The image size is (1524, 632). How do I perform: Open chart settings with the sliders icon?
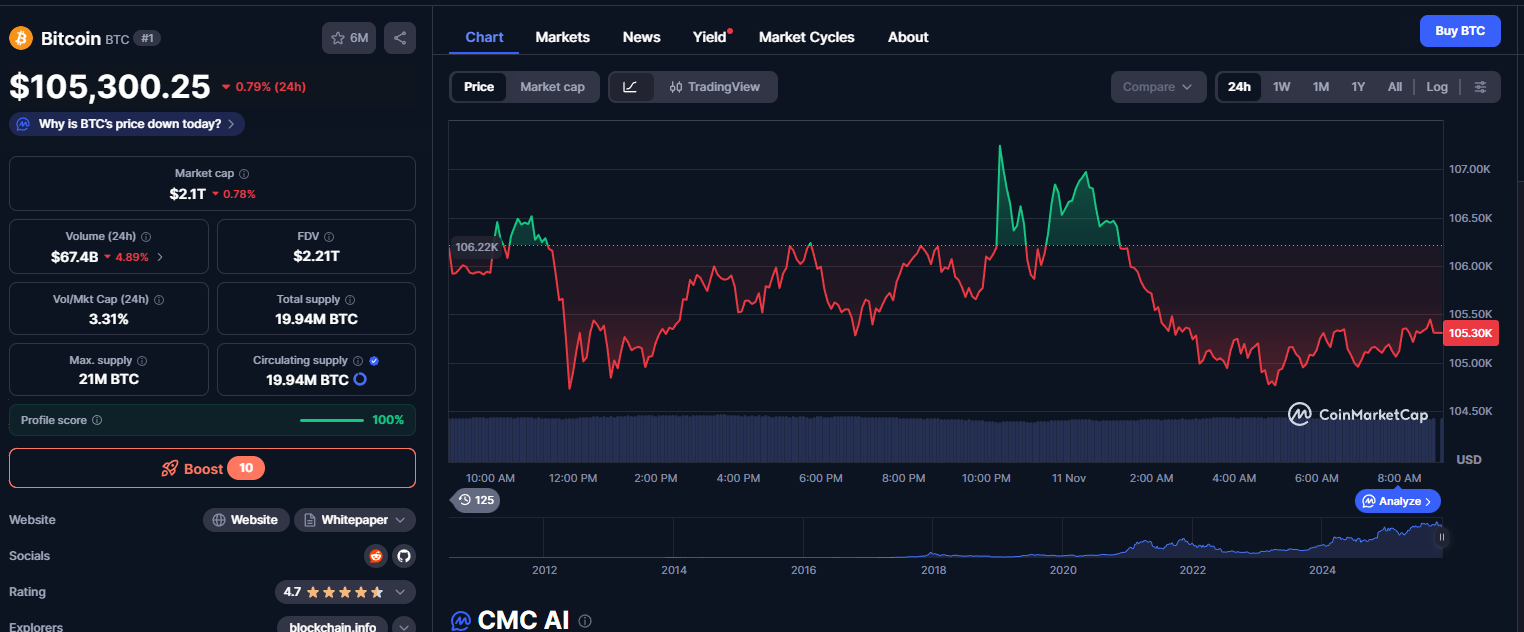point(1481,87)
